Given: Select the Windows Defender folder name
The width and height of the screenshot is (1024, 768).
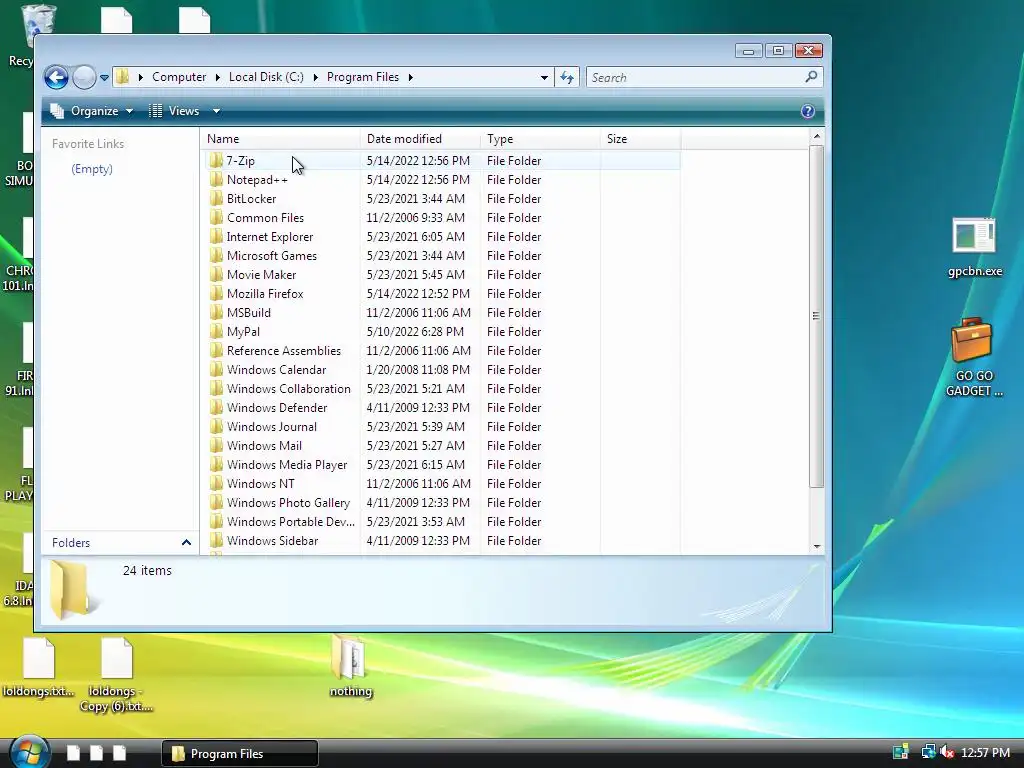Looking at the screenshot, I should click(277, 408).
